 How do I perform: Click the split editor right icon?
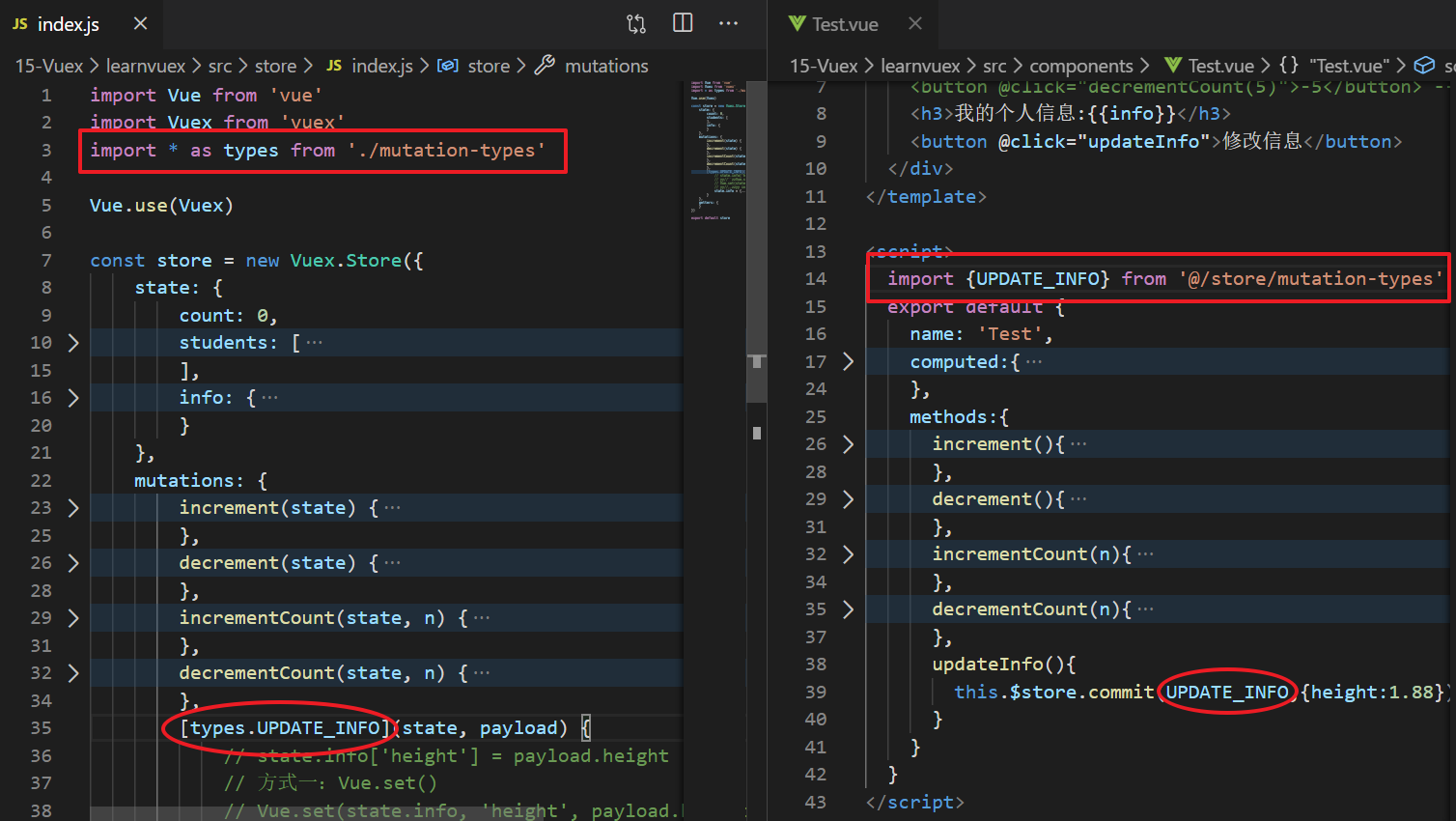(x=683, y=24)
